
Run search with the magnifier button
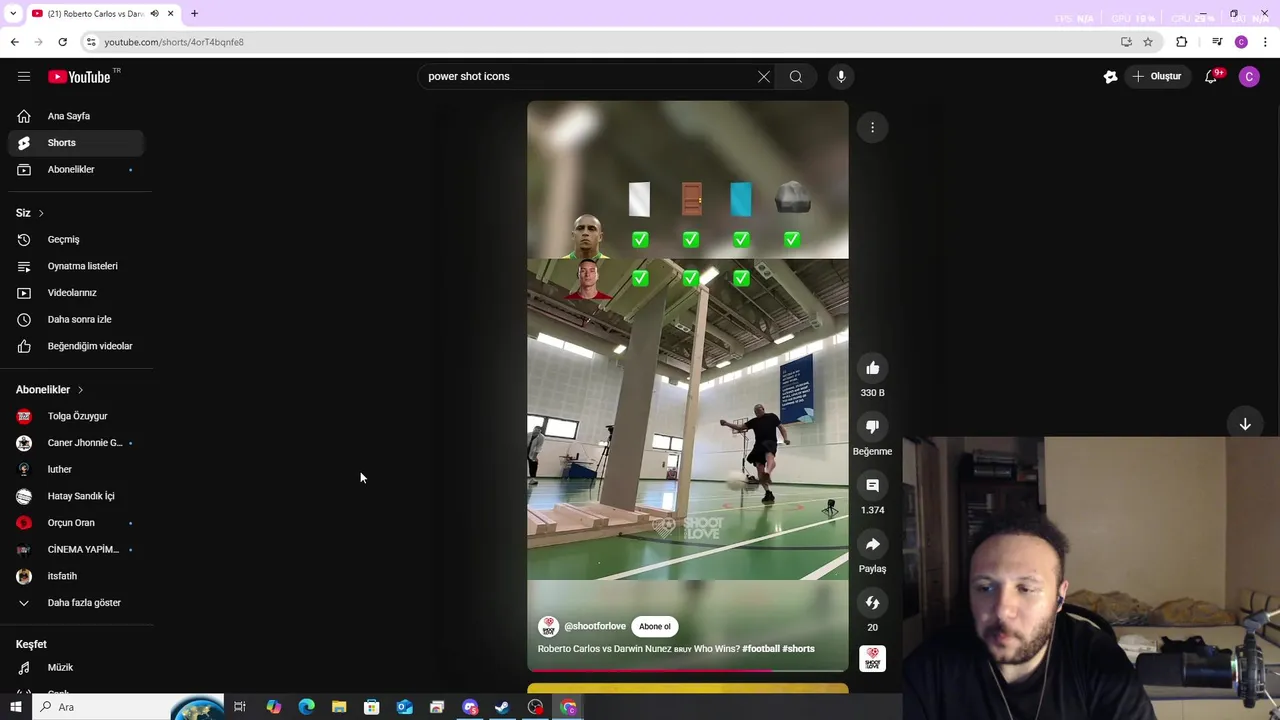[796, 76]
